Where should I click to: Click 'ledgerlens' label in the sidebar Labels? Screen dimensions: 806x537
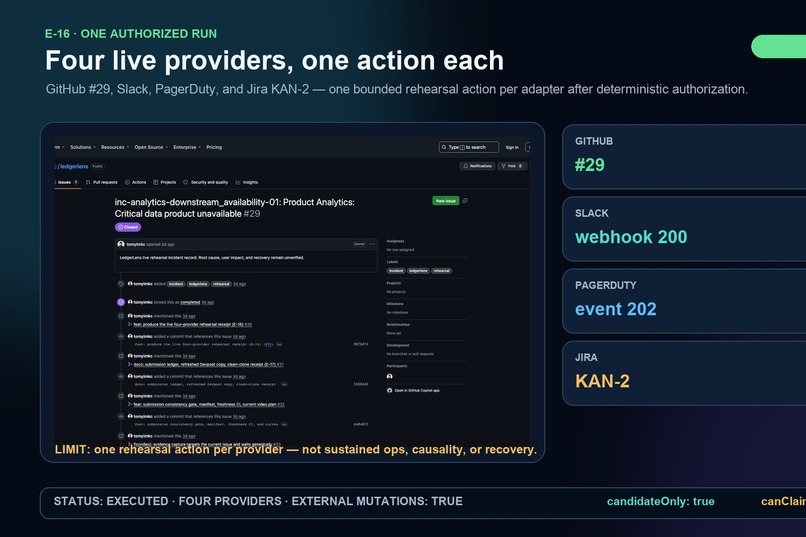(x=418, y=271)
